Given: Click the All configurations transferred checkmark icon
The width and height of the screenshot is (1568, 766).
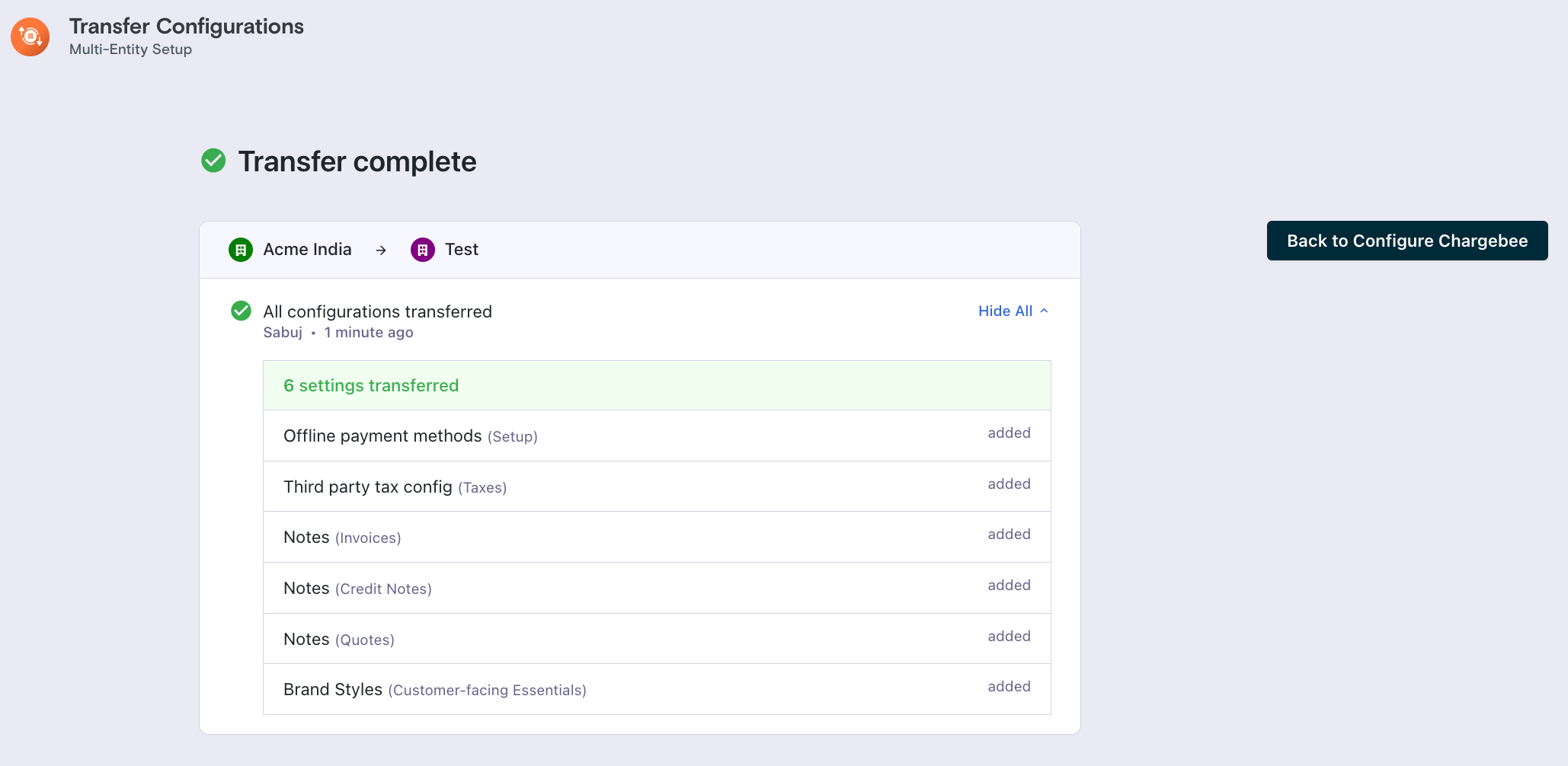Looking at the screenshot, I should coord(241,311).
